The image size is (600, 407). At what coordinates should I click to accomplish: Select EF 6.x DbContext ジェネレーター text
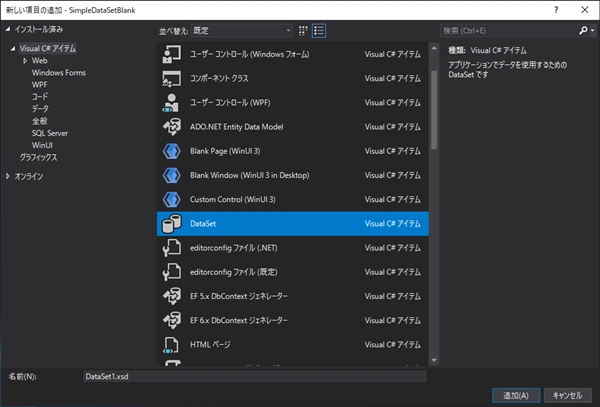tap(239, 321)
